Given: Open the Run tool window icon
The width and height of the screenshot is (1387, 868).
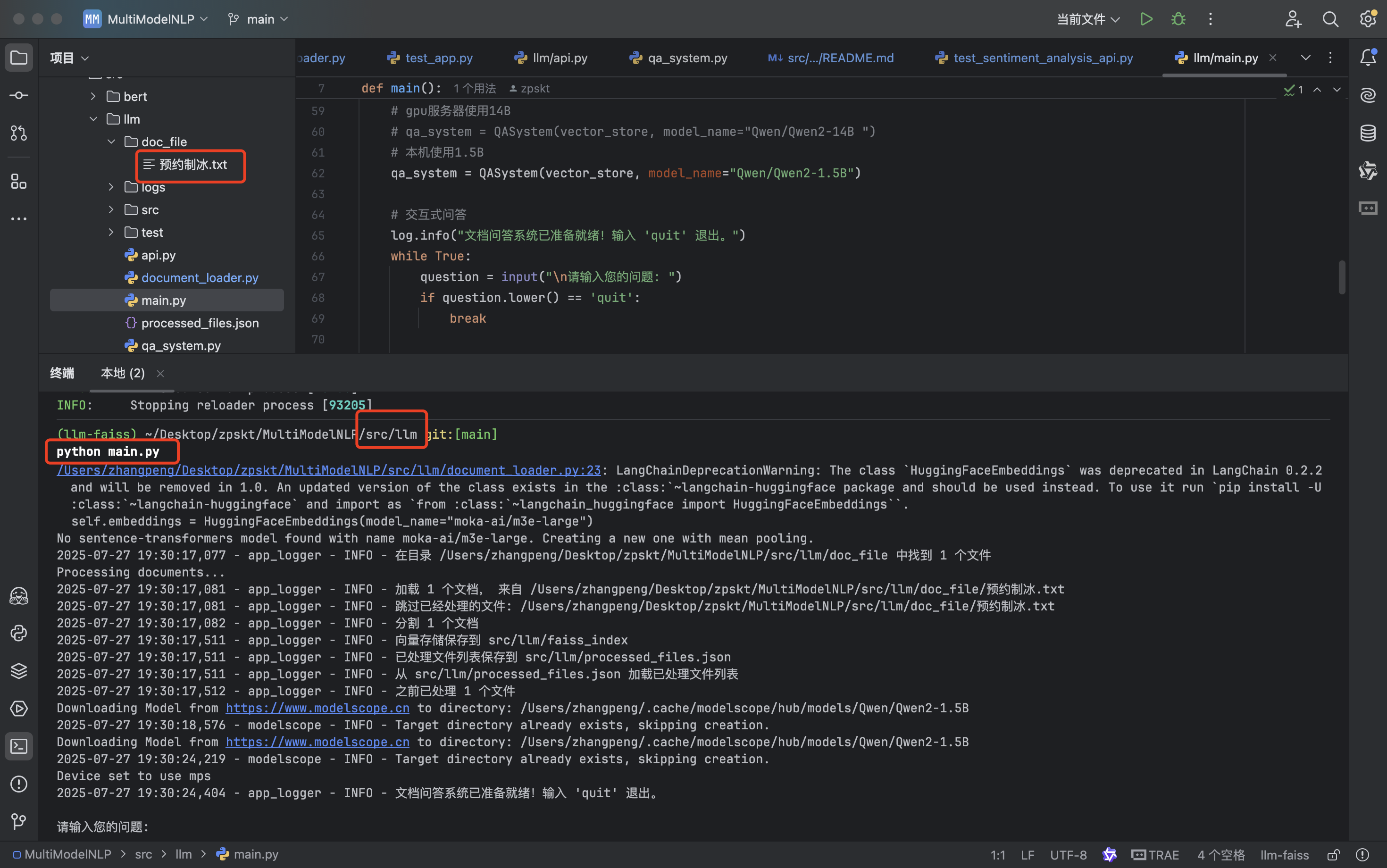Looking at the screenshot, I should (19, 709).
